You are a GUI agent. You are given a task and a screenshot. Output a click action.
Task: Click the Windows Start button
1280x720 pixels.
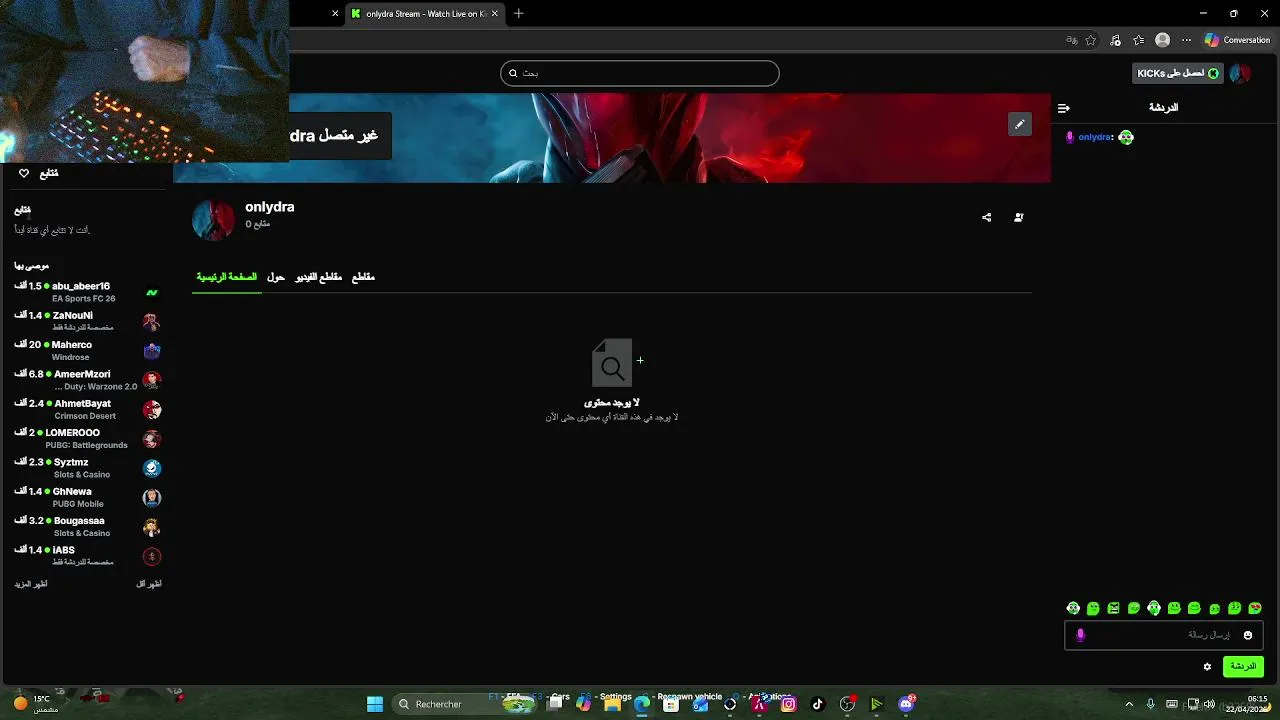pos(375,704)
